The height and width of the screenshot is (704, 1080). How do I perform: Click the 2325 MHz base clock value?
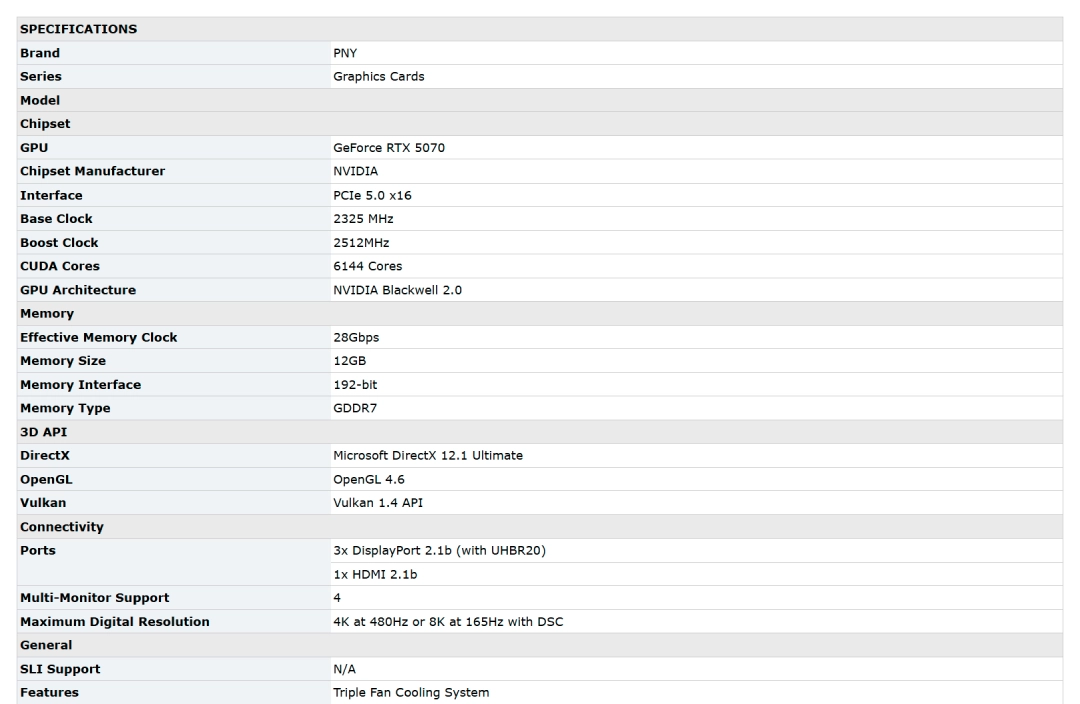tap(365, 219)
